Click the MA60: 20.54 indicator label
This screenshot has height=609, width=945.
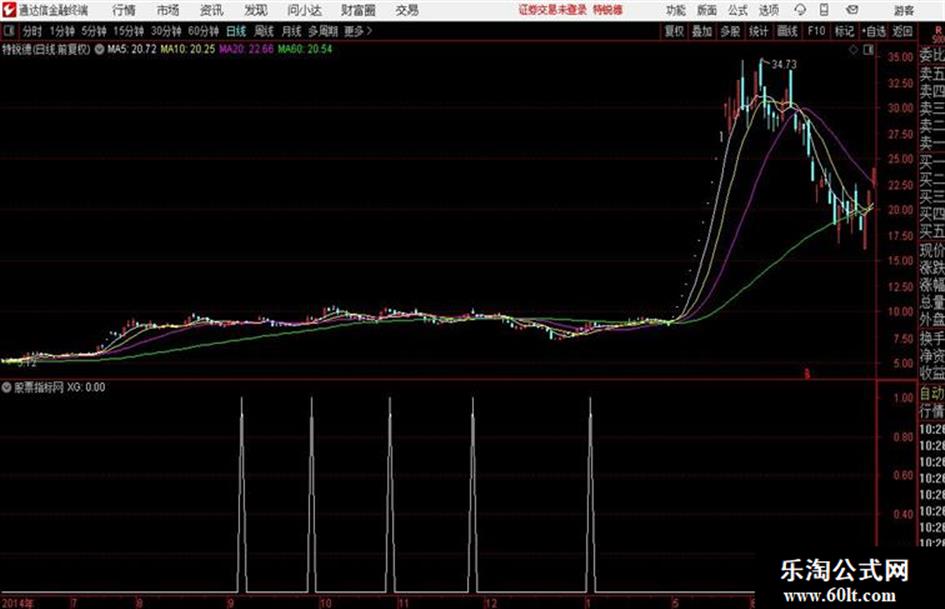305,49
